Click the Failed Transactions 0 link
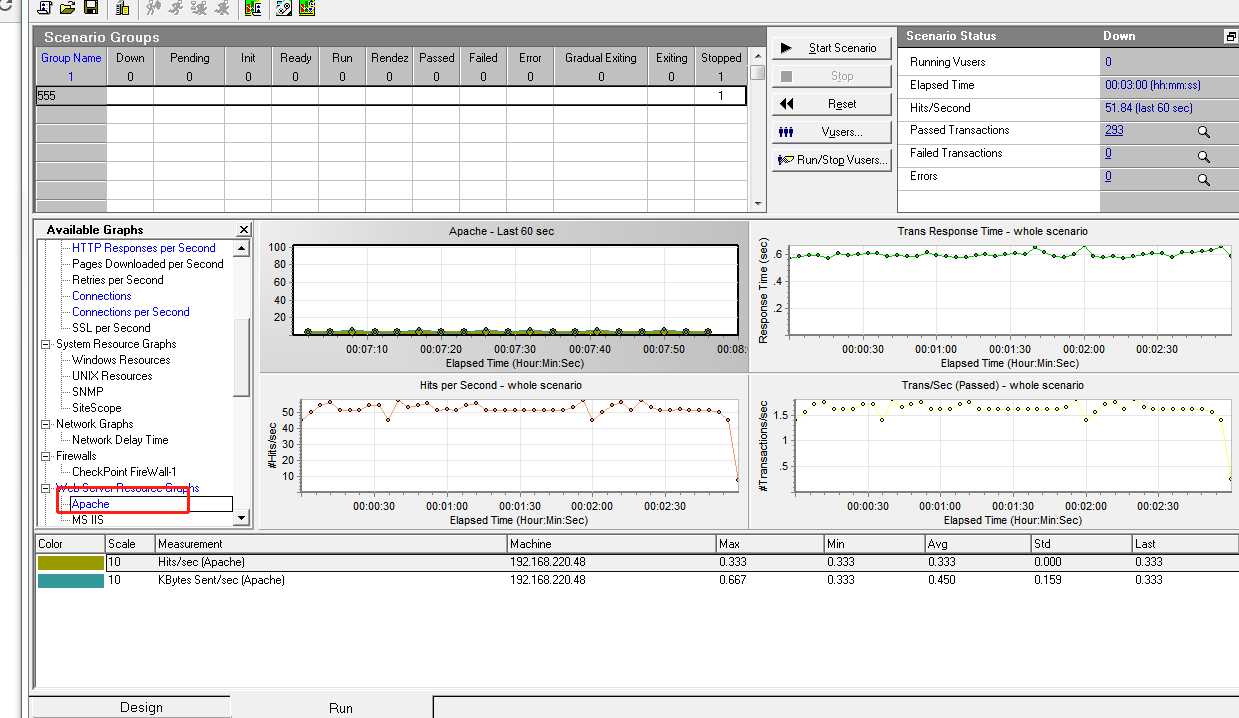Viewport: 1239px width, 718px height. pos(1108,153)
